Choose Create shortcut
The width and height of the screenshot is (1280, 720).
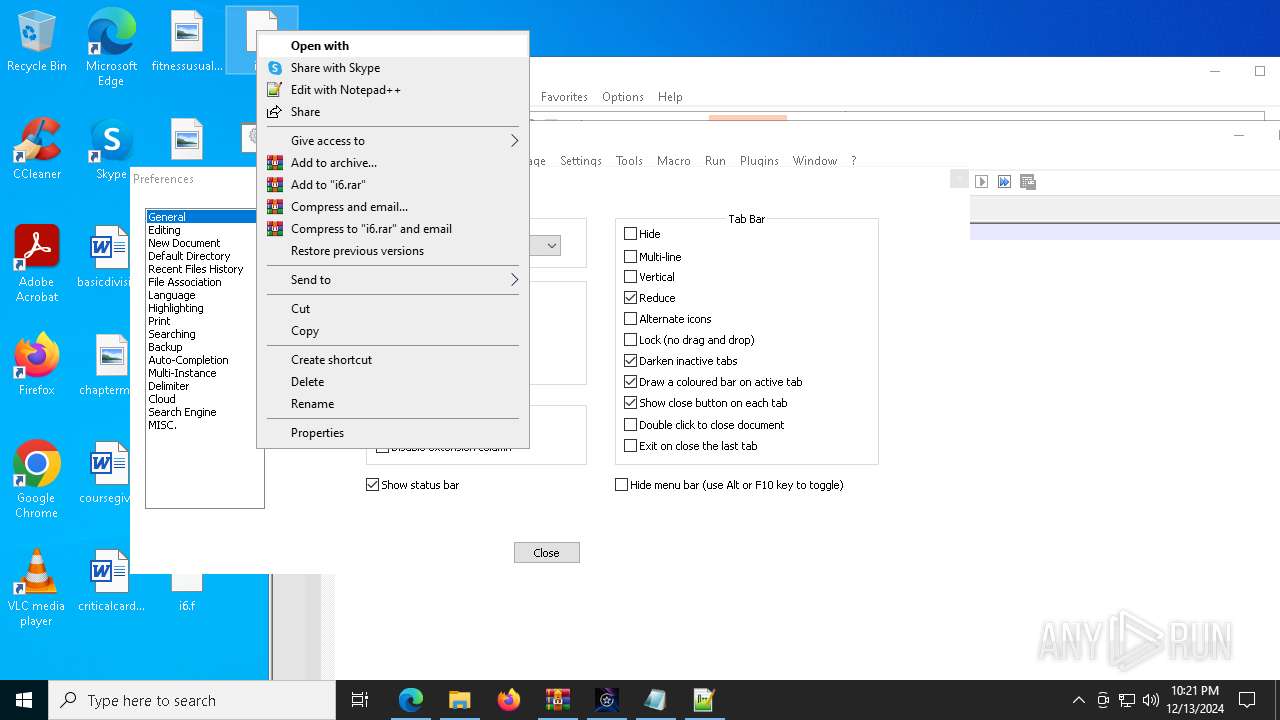click(x=393, y=360)
